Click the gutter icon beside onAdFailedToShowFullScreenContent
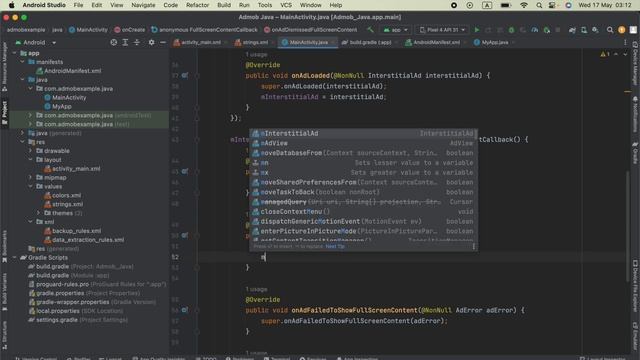Viewport: 640px width, 360px height. [x=185, y=310]
